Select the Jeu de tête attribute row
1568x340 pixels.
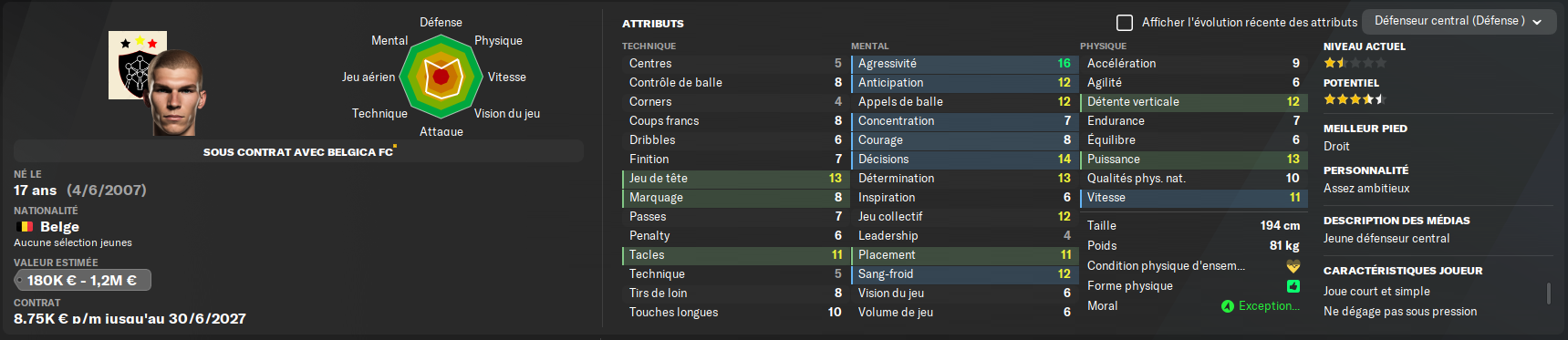pyautogui.click(x=735, y=179)
